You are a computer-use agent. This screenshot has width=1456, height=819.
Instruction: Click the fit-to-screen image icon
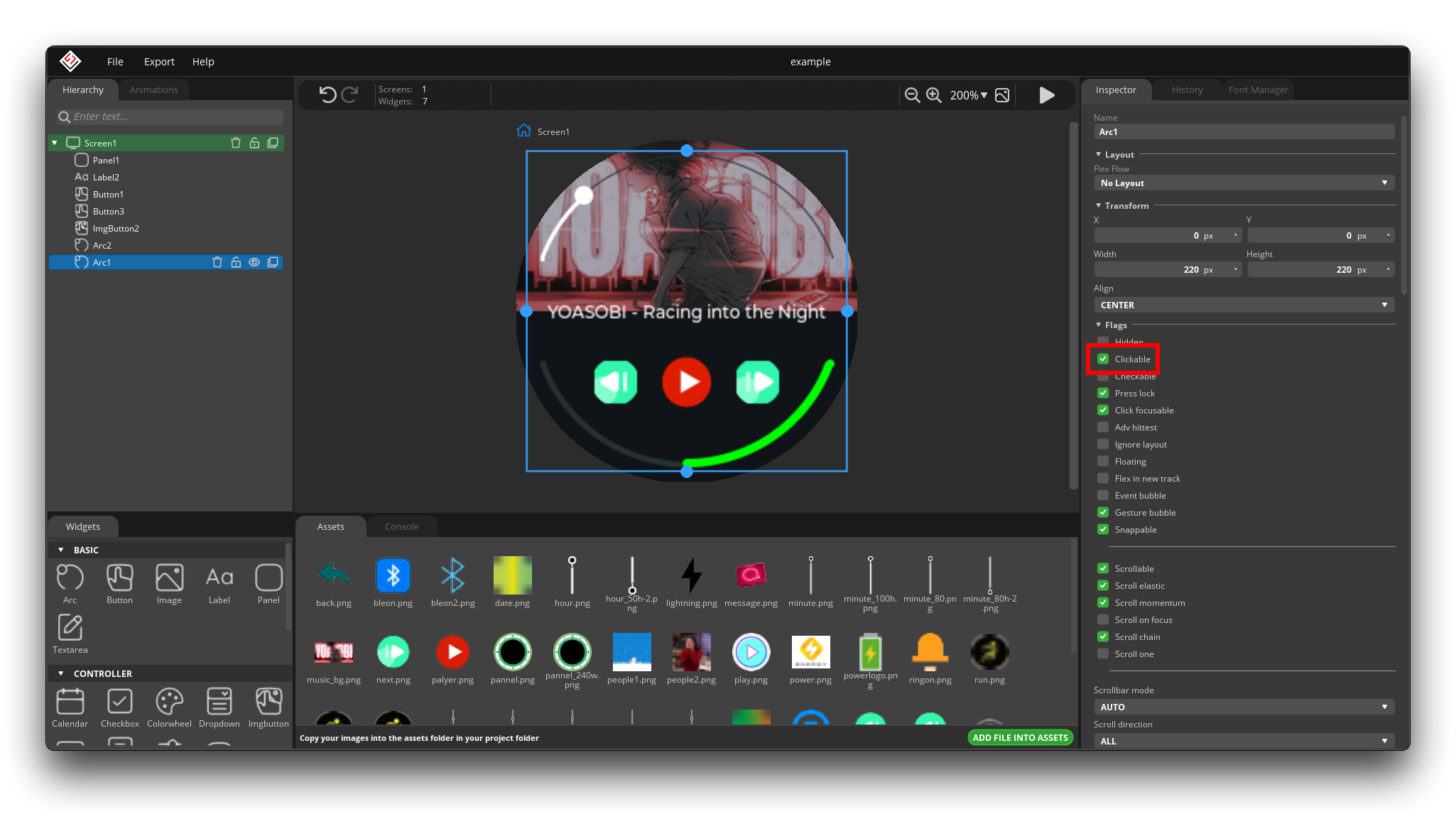1002,95
